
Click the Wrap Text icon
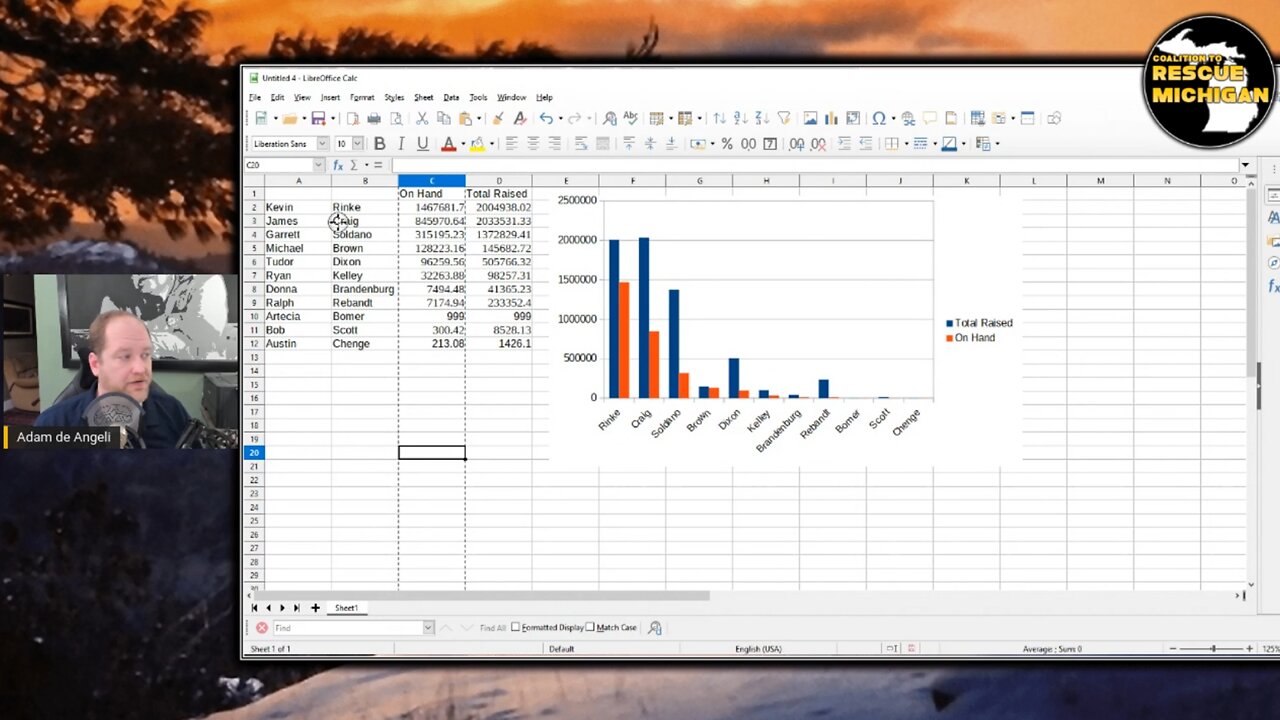click(581, 144)
